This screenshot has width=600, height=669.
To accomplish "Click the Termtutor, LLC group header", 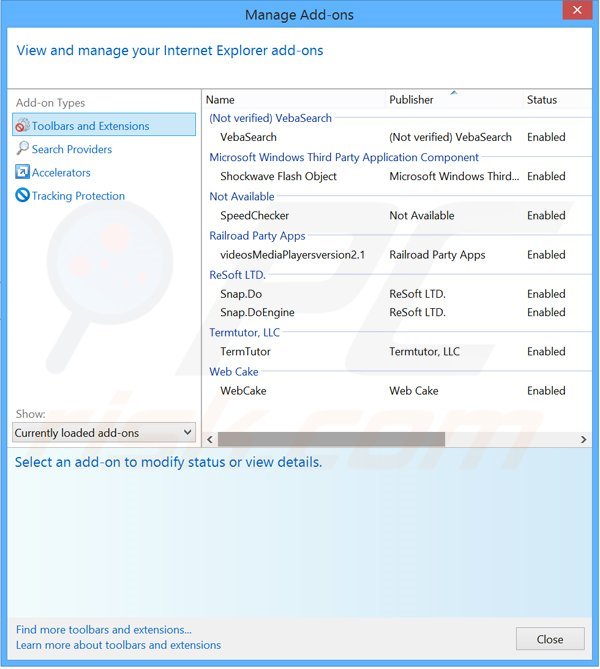I will 244,333.
